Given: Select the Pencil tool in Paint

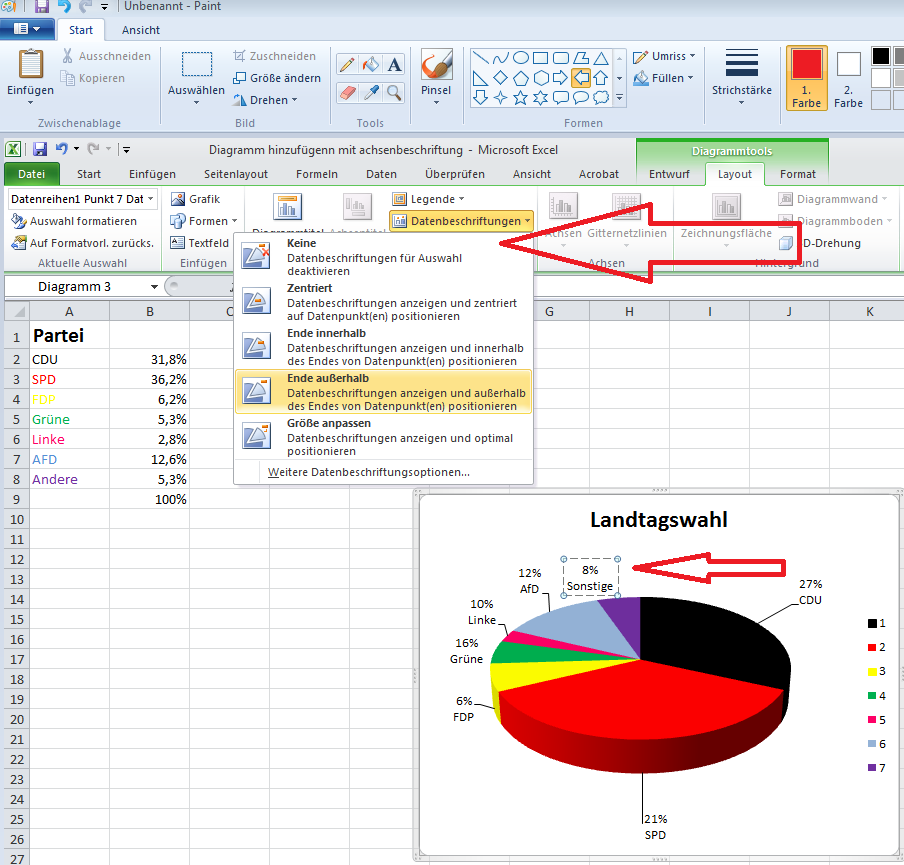Looking at the screenshot, I should (348, 65).
